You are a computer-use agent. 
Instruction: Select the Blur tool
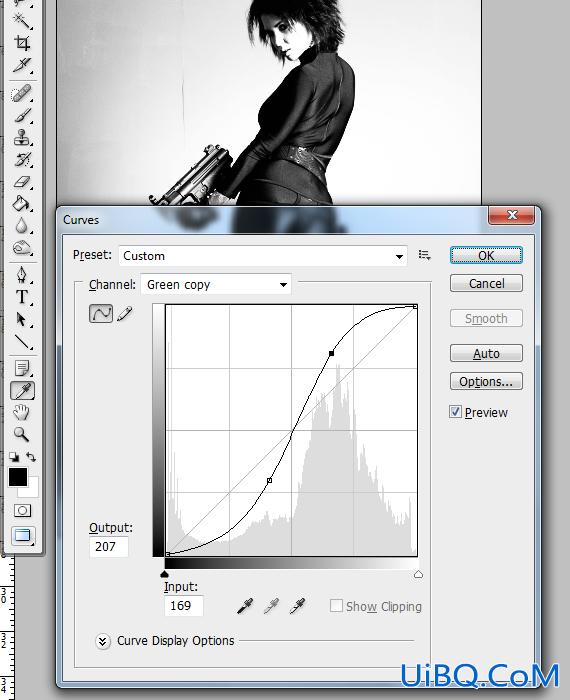pyautogui.click(x=21, y=226)
